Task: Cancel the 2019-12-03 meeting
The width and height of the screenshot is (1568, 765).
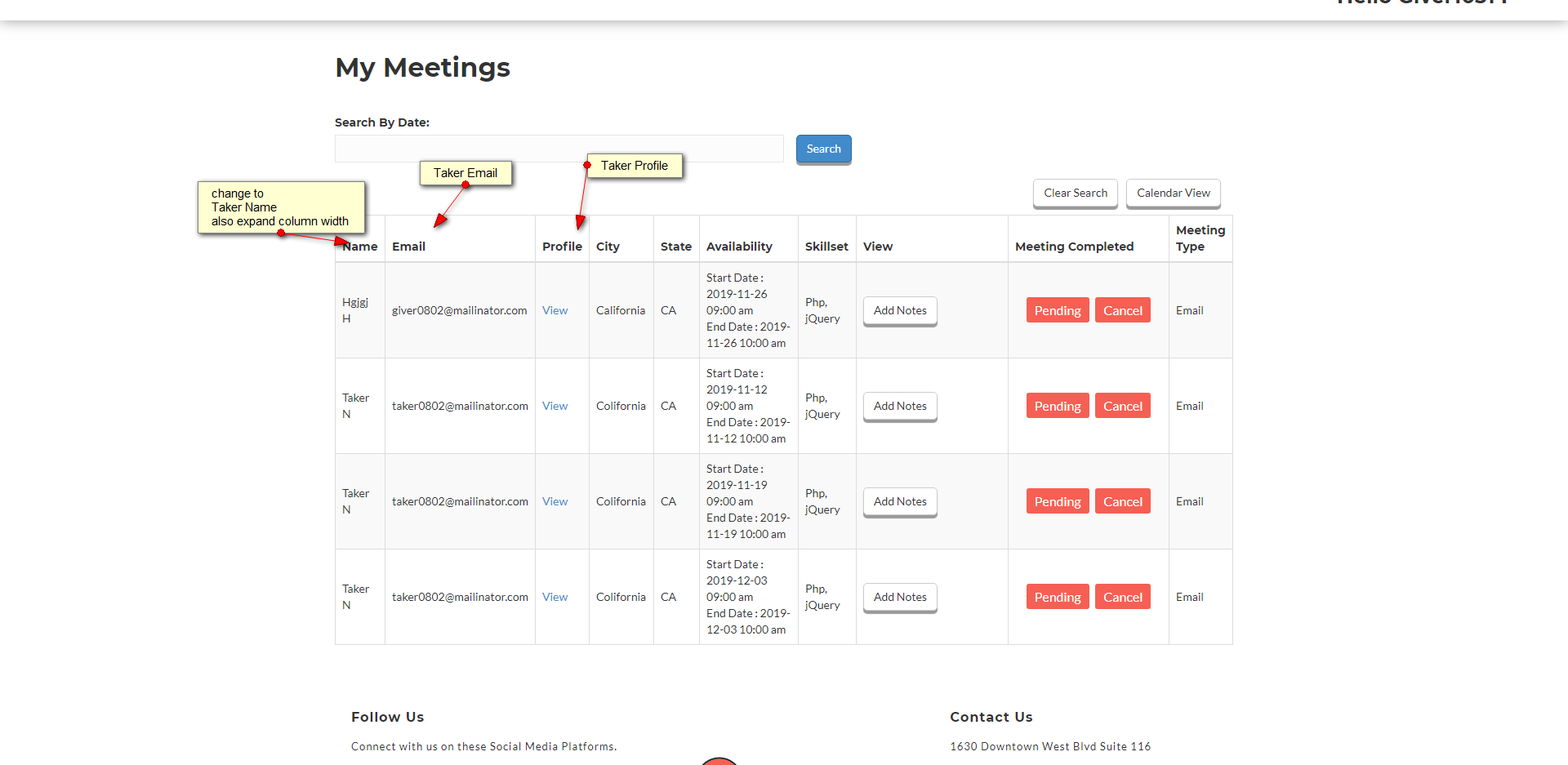Action: (x=1122, y=598)
